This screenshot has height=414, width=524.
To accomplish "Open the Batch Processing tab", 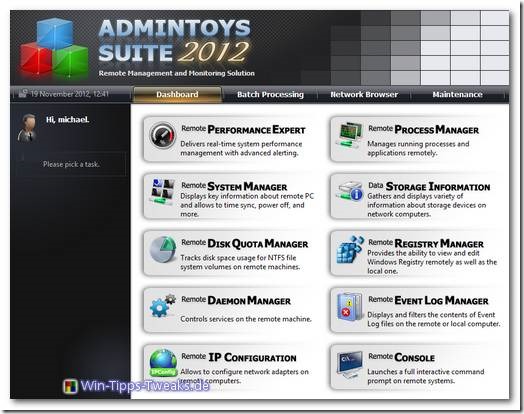I will 270,95.
